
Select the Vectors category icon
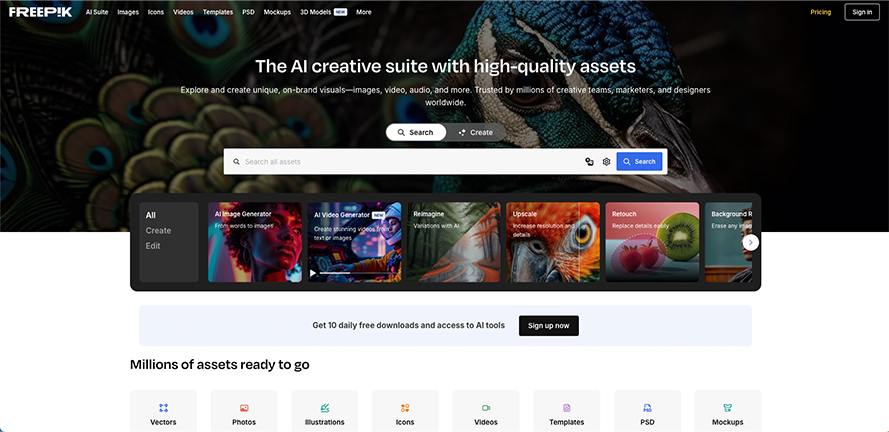click(163, 408)
